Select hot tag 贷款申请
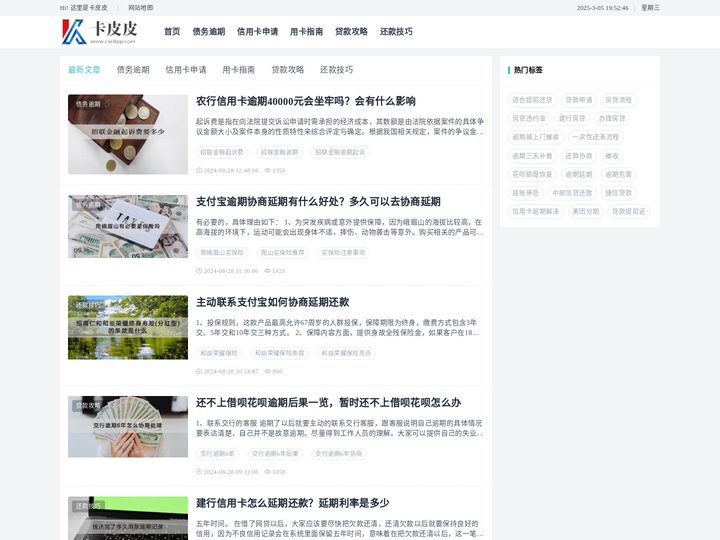 pos(579,100)
